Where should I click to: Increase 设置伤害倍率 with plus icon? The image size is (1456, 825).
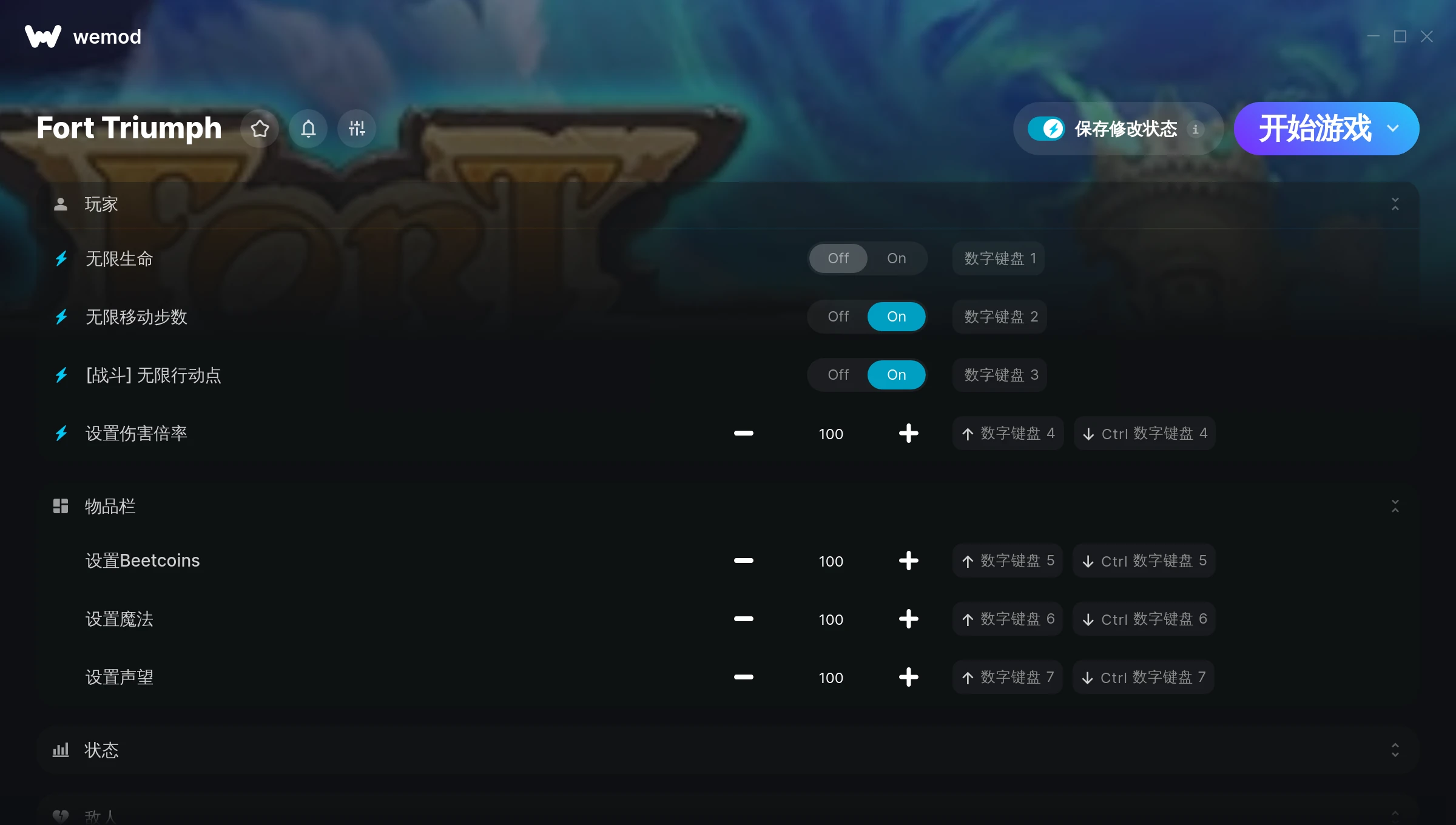(x=908, y=433)
